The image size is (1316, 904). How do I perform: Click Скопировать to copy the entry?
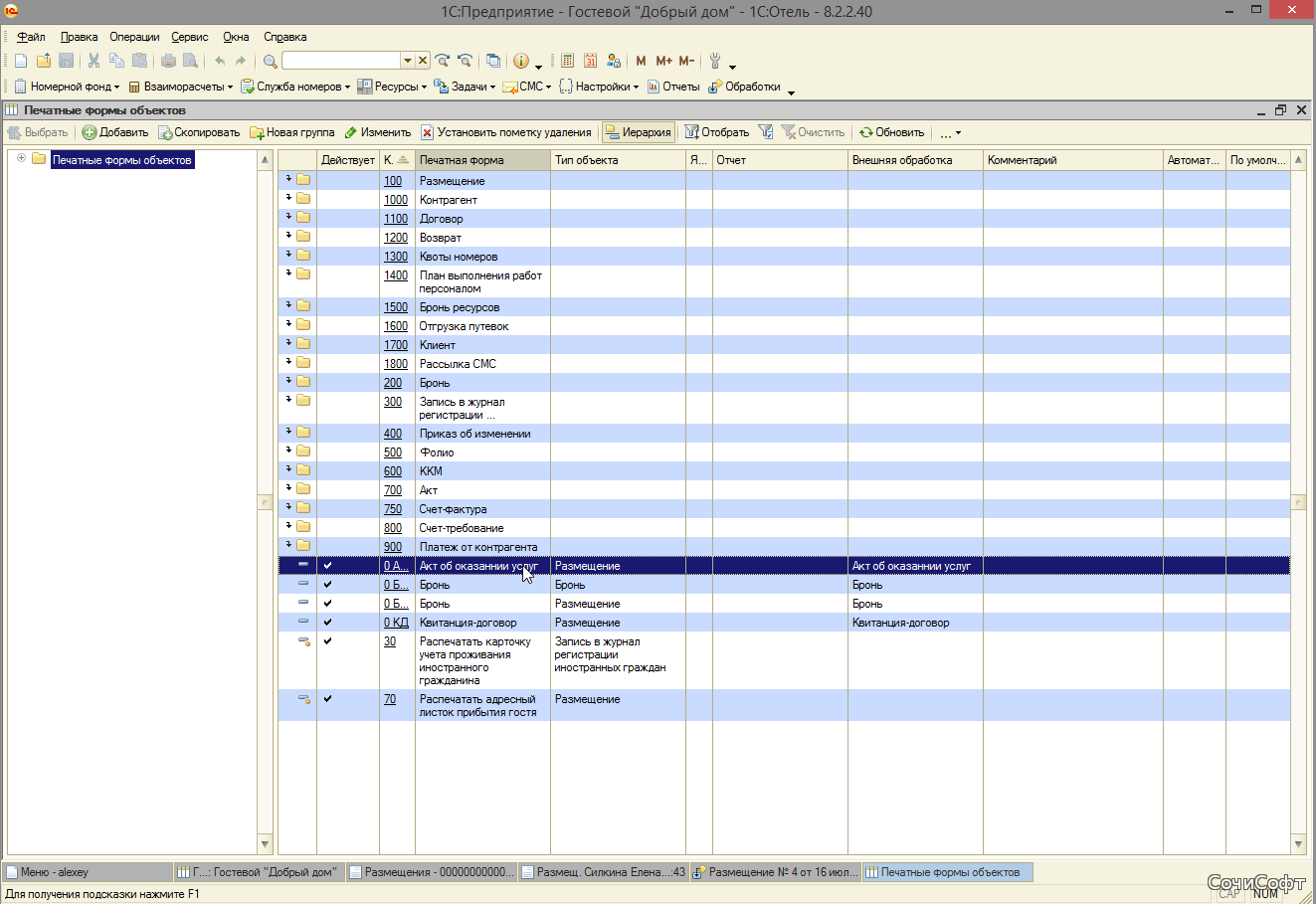point(199,132)
